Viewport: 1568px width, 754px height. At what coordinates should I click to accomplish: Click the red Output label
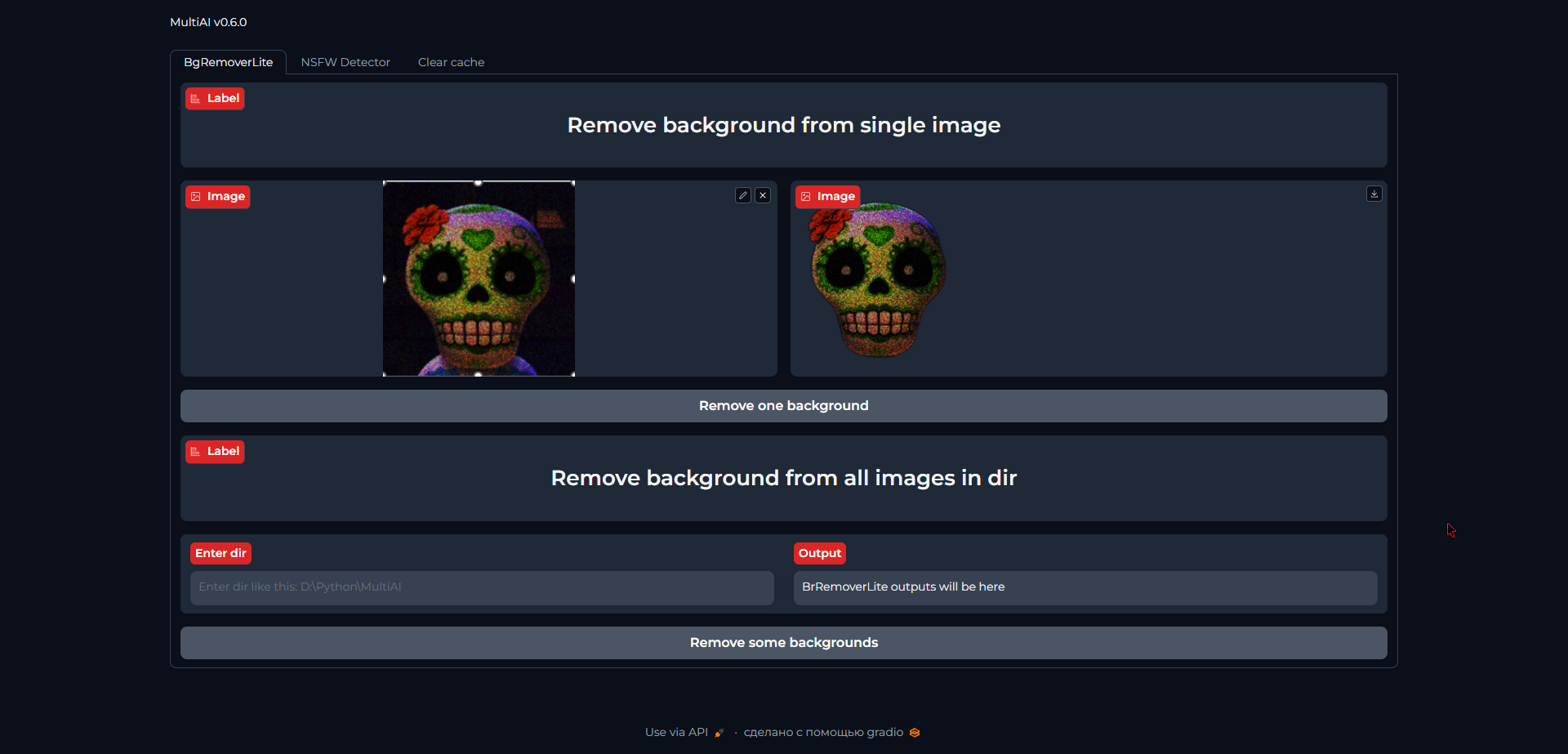click(820, 554)
